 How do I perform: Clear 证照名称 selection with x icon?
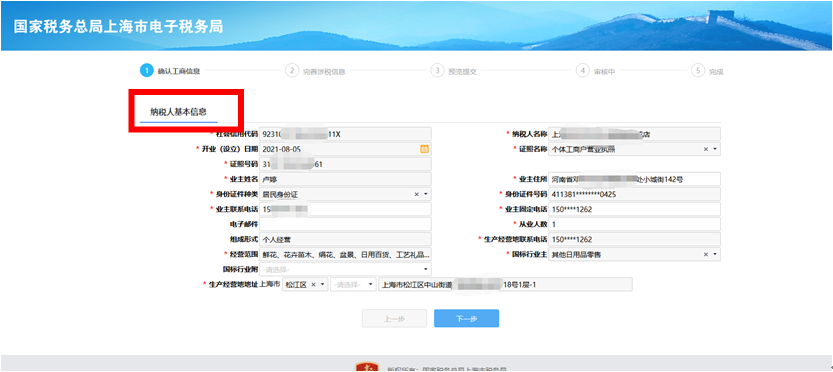pos(706,149)
